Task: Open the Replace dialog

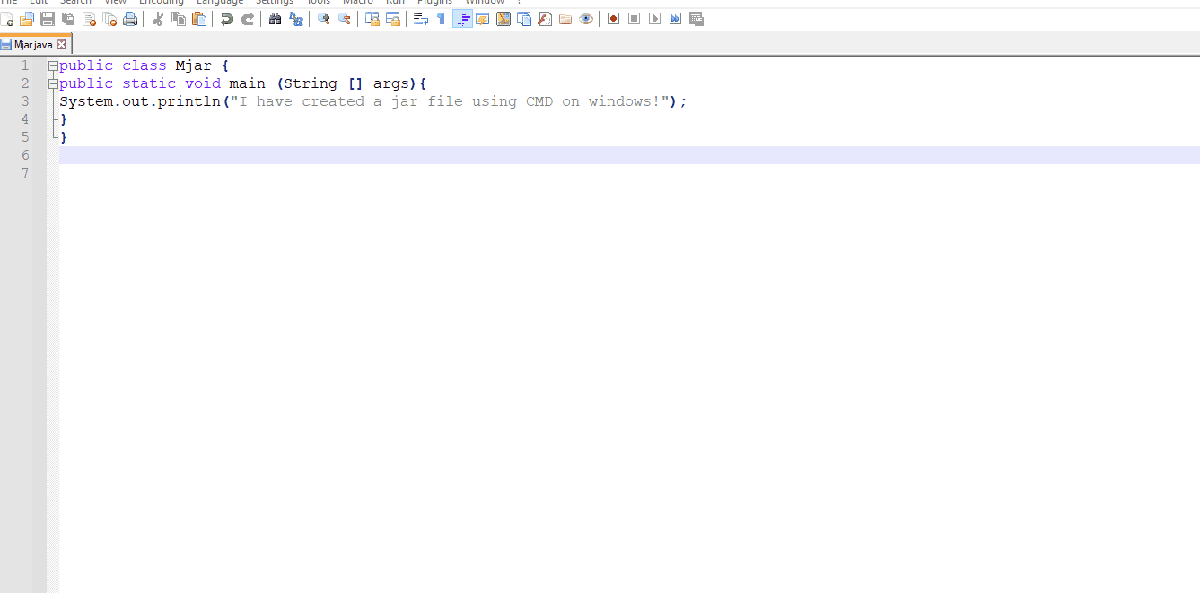Action: [296, 18]
